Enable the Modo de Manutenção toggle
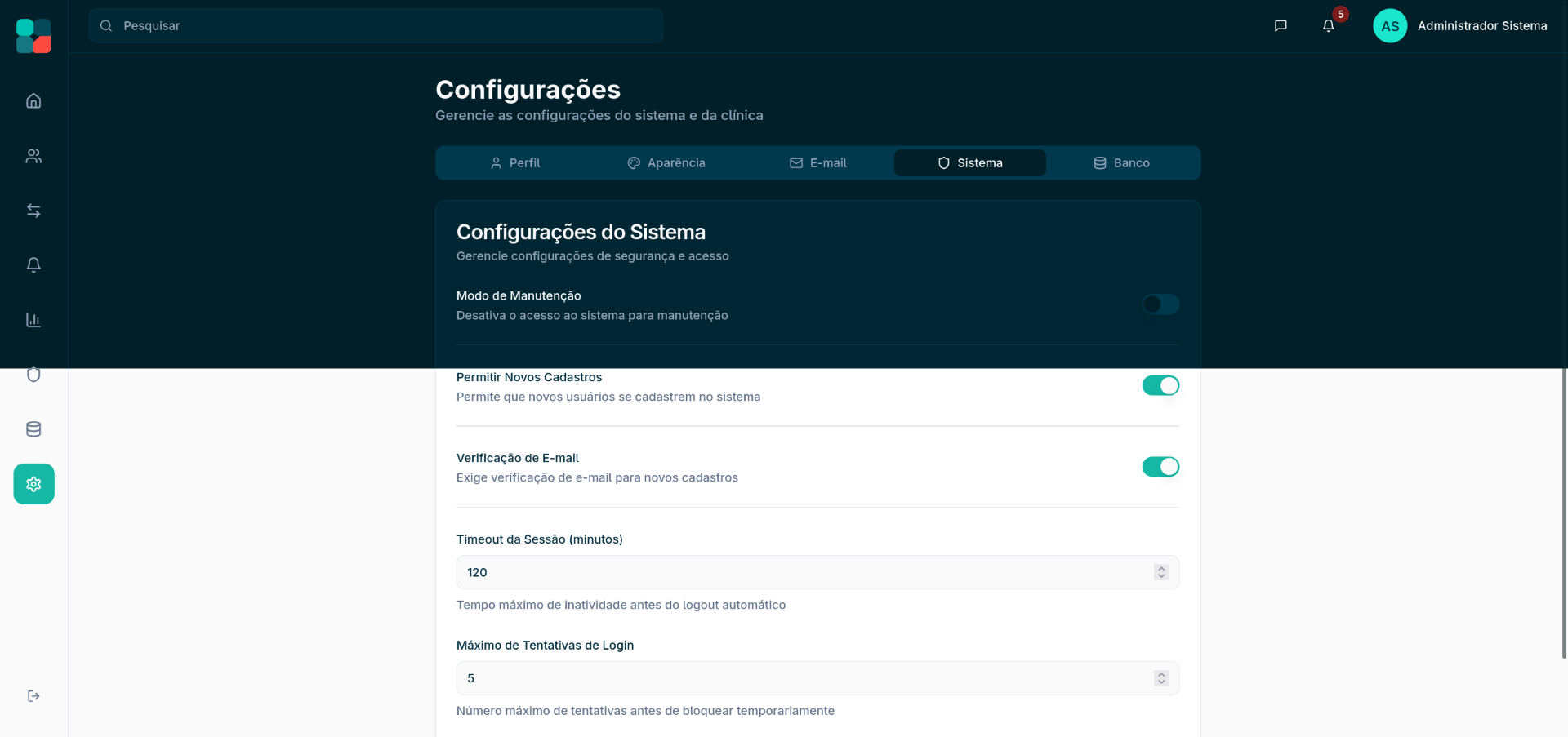 pos(1160,304)
